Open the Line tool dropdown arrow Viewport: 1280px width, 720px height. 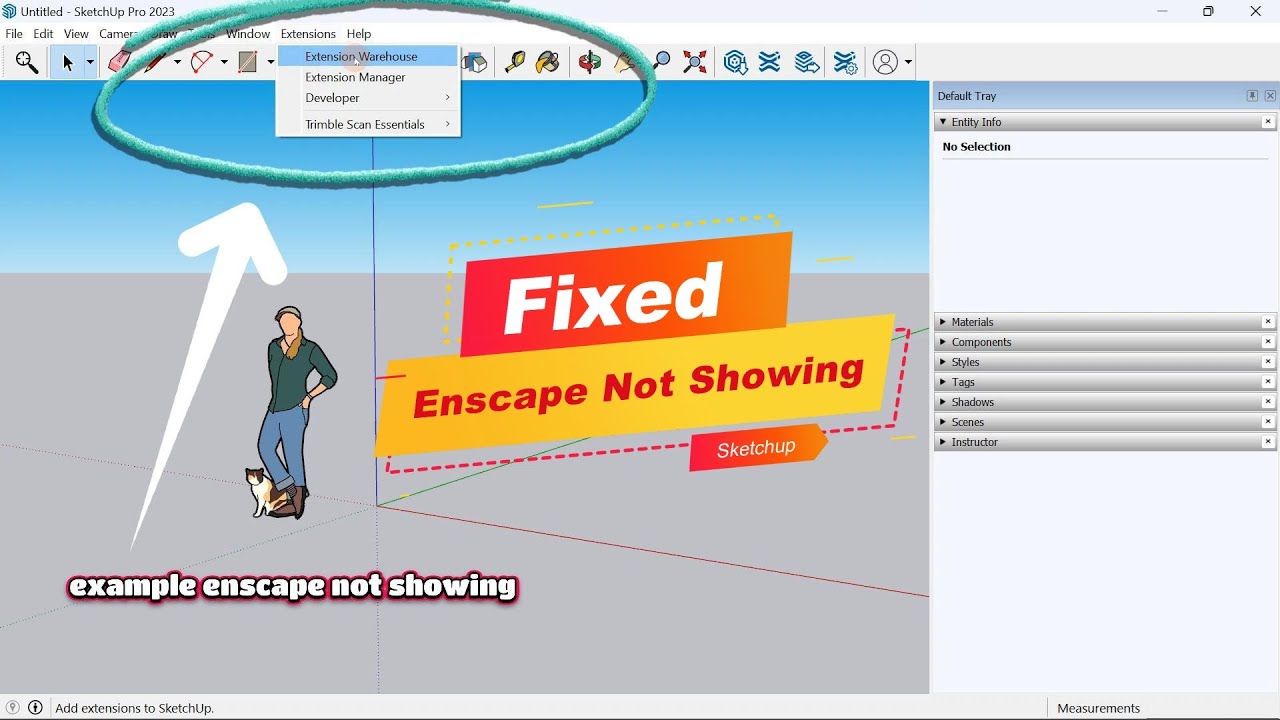click(x=177, y=62)
